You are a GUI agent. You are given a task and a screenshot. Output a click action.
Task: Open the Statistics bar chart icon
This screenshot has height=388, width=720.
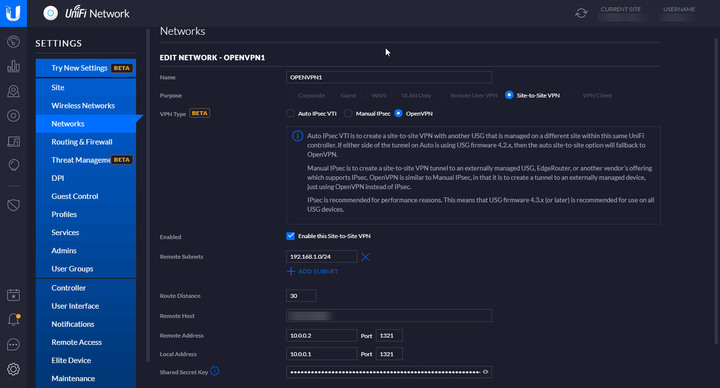(x=13, y=66)
